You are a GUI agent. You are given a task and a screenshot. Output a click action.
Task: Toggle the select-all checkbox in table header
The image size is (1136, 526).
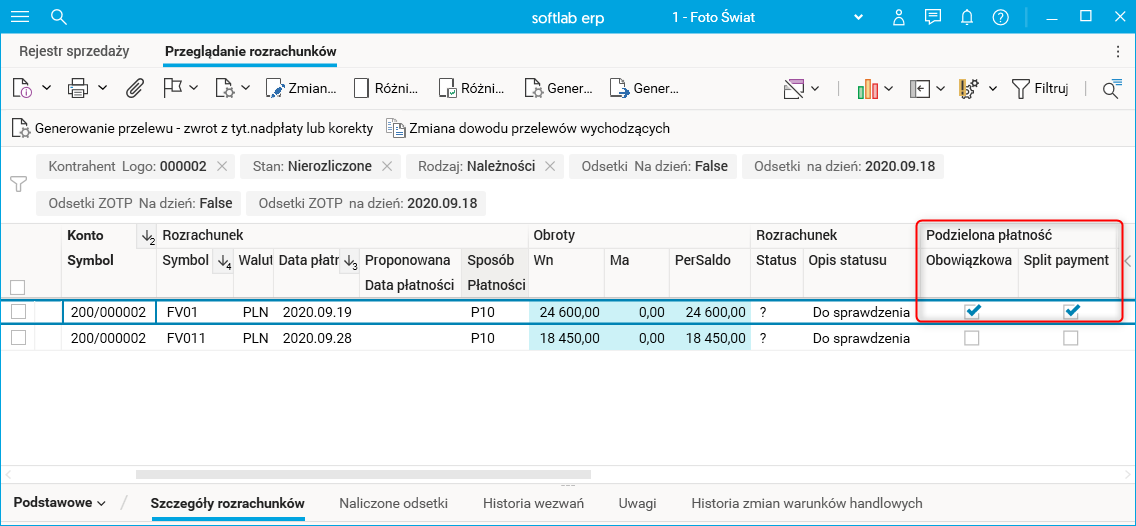click(18, 288)
